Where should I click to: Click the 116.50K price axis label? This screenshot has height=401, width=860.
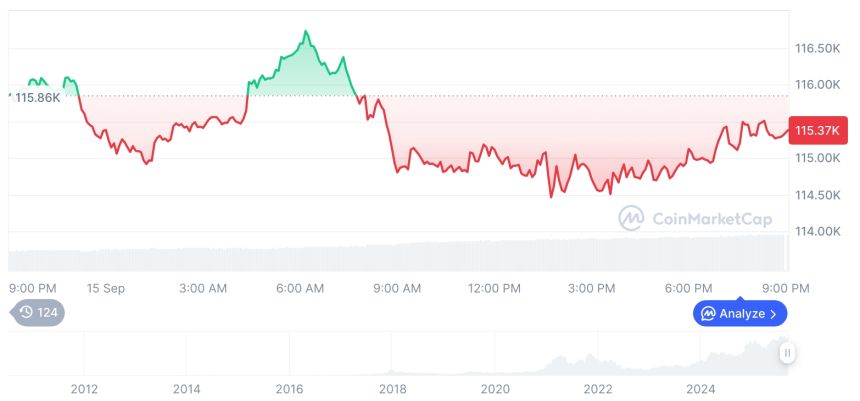[x=816, y=48]
